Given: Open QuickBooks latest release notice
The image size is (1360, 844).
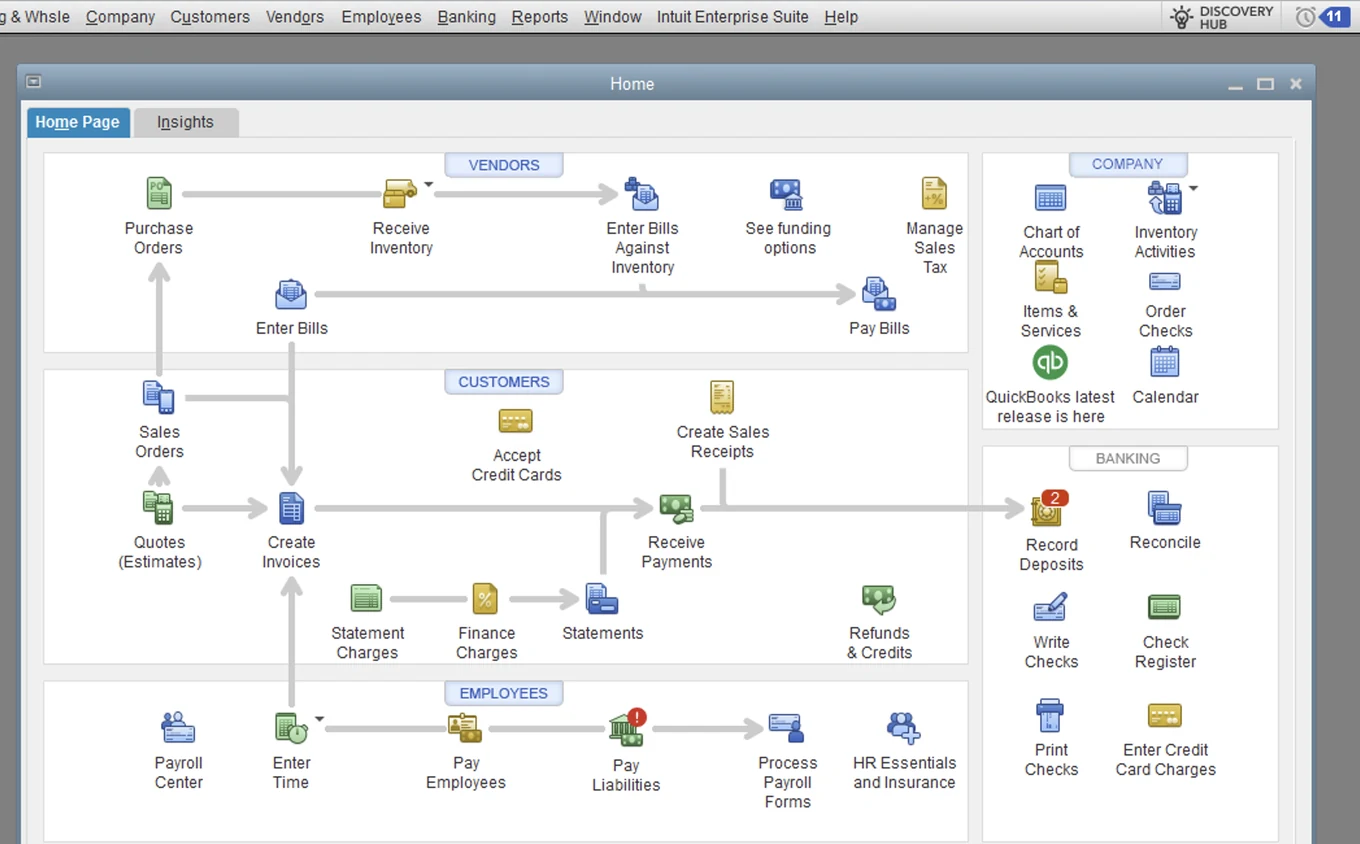Looking at the screenshot, I should click(x=1050, y=362).
